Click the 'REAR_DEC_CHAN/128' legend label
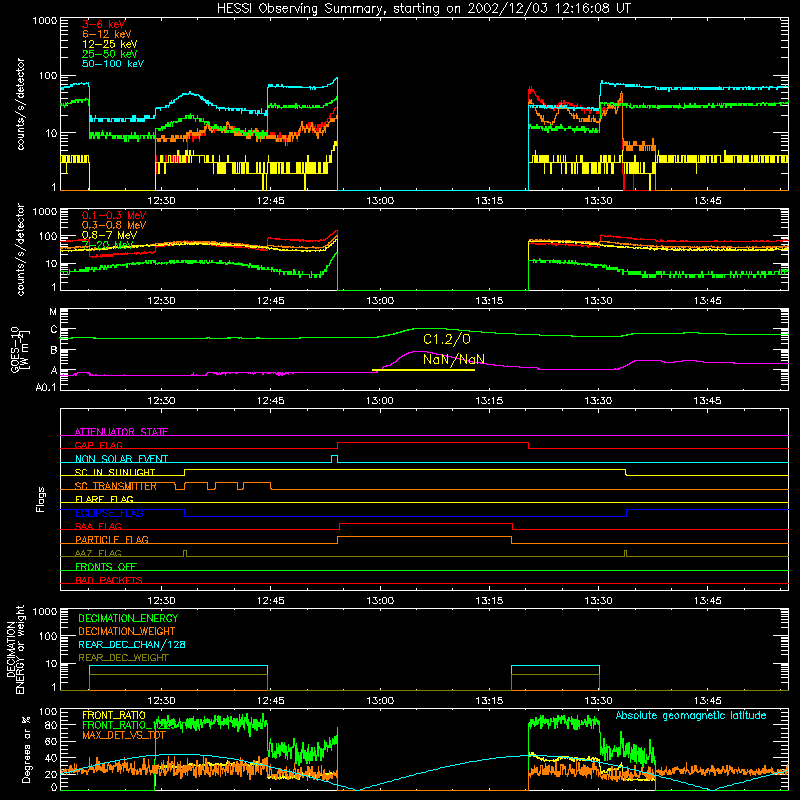Viewport: 800px width, 800px height. click(132, 645)
